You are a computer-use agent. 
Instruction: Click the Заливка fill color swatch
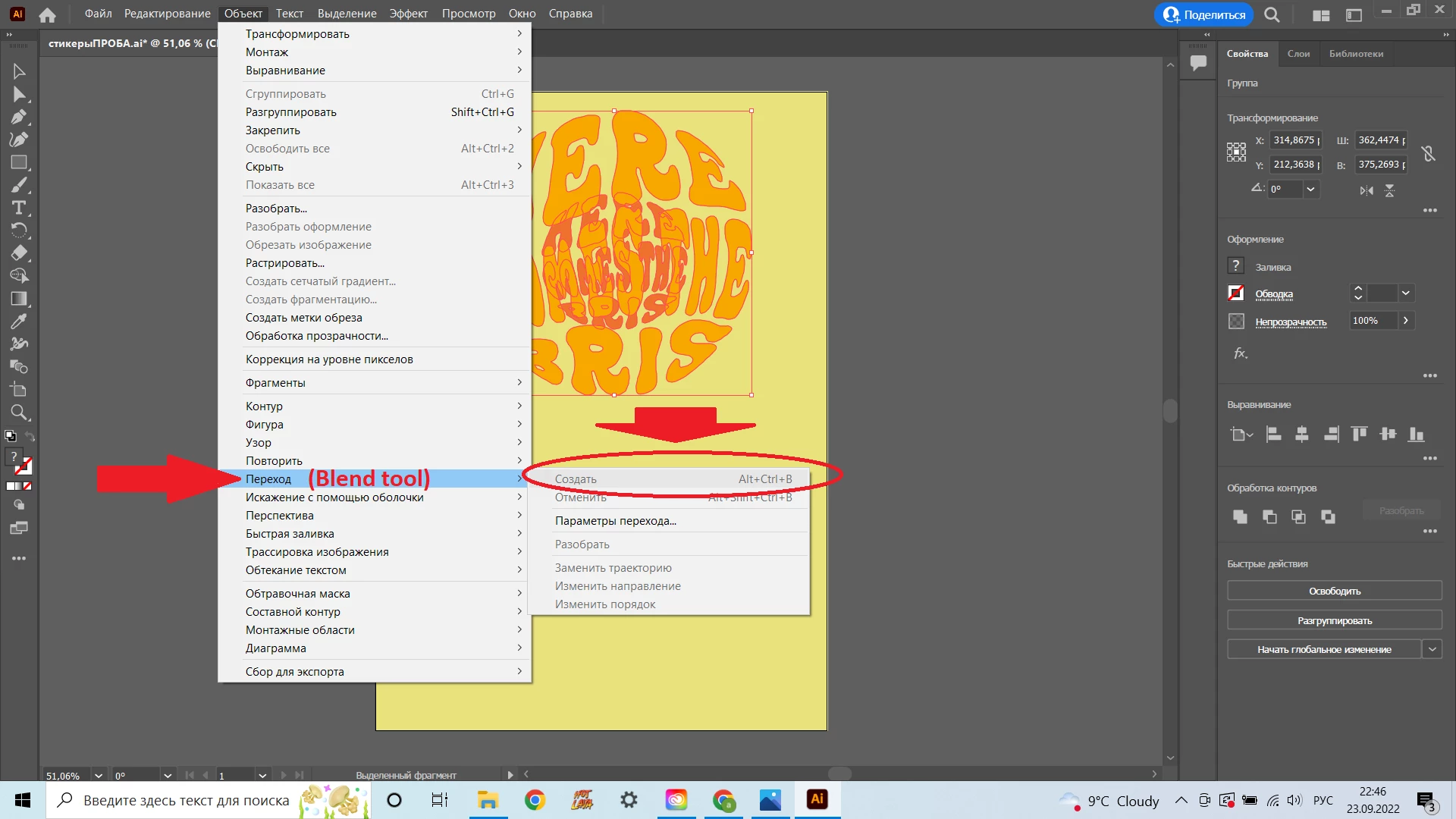[1236, 266]
